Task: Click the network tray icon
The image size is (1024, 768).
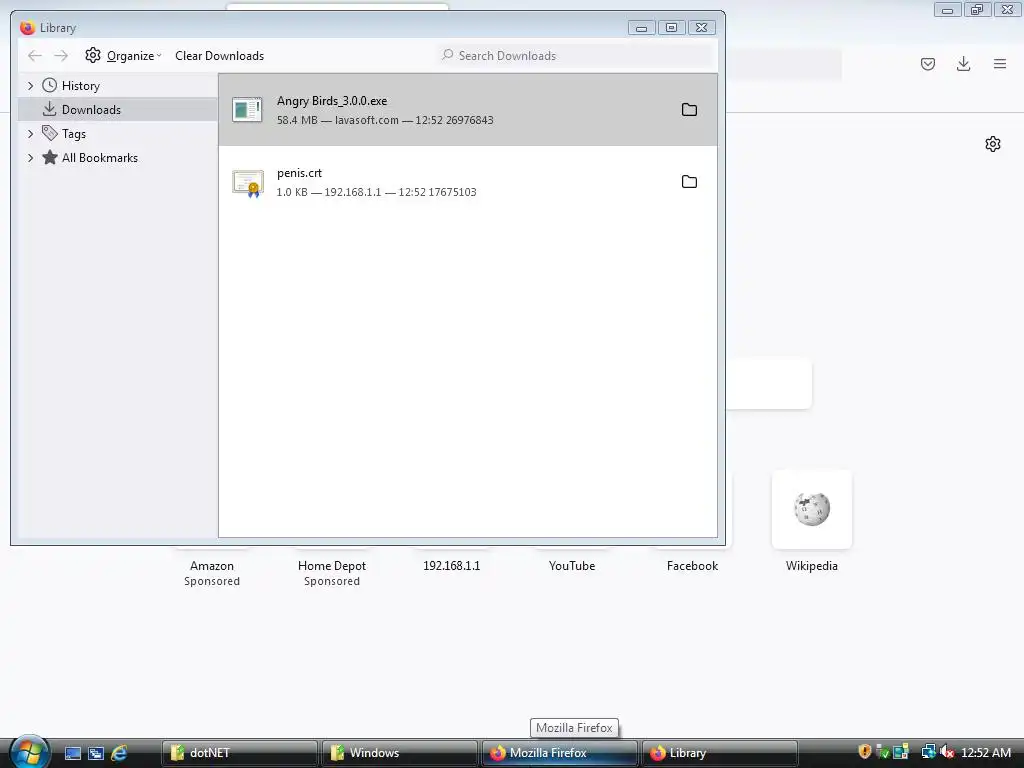Action: click(x=928, y=752)
